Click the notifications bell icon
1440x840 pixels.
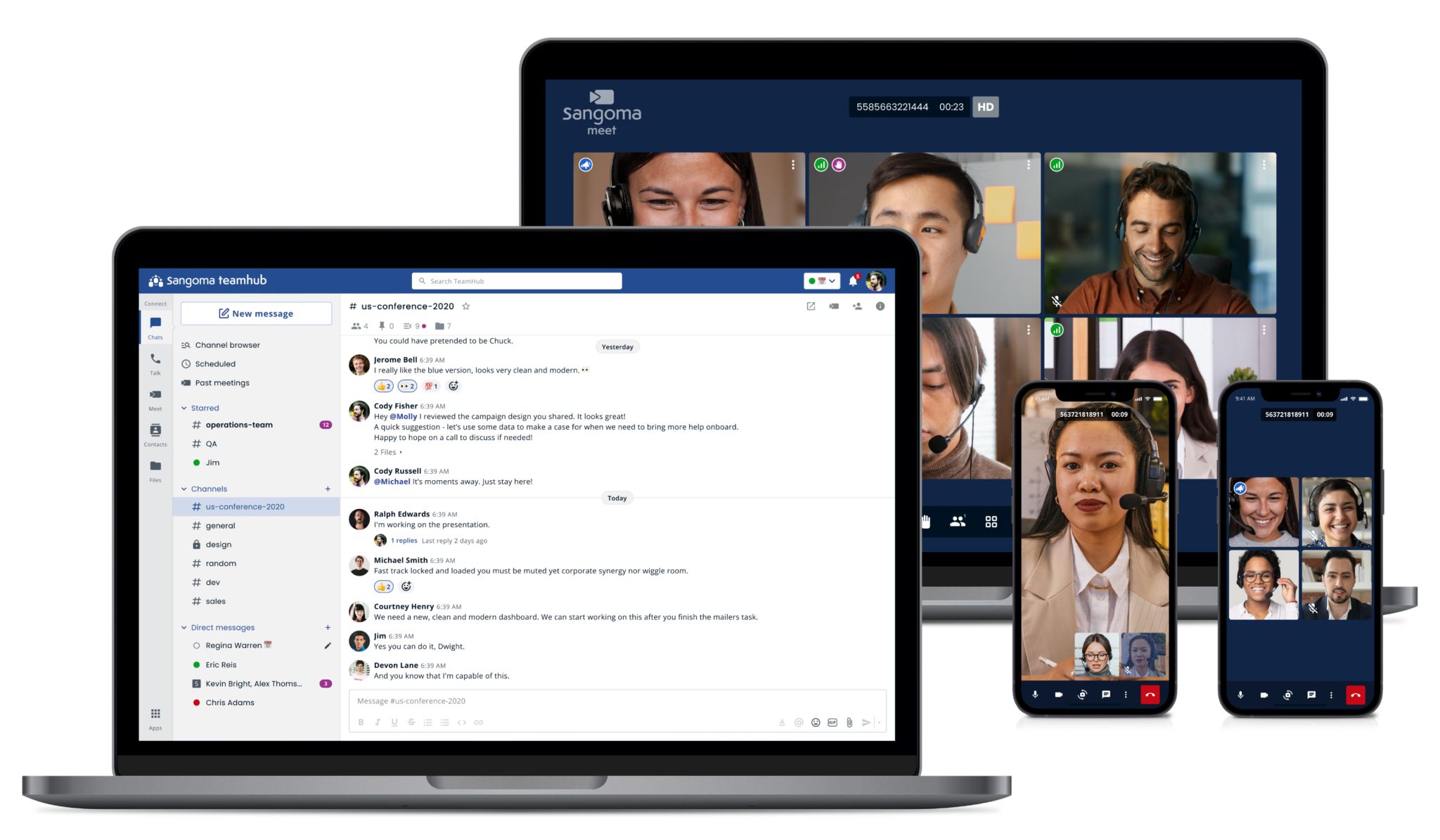pos(852,281)
